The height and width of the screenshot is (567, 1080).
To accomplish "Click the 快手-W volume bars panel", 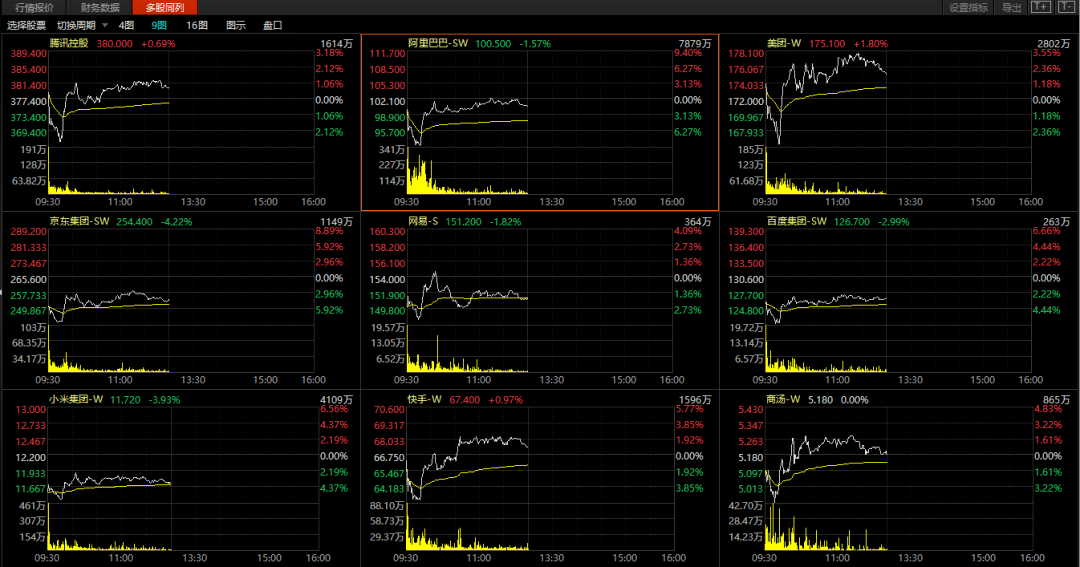I will point(541,527).
